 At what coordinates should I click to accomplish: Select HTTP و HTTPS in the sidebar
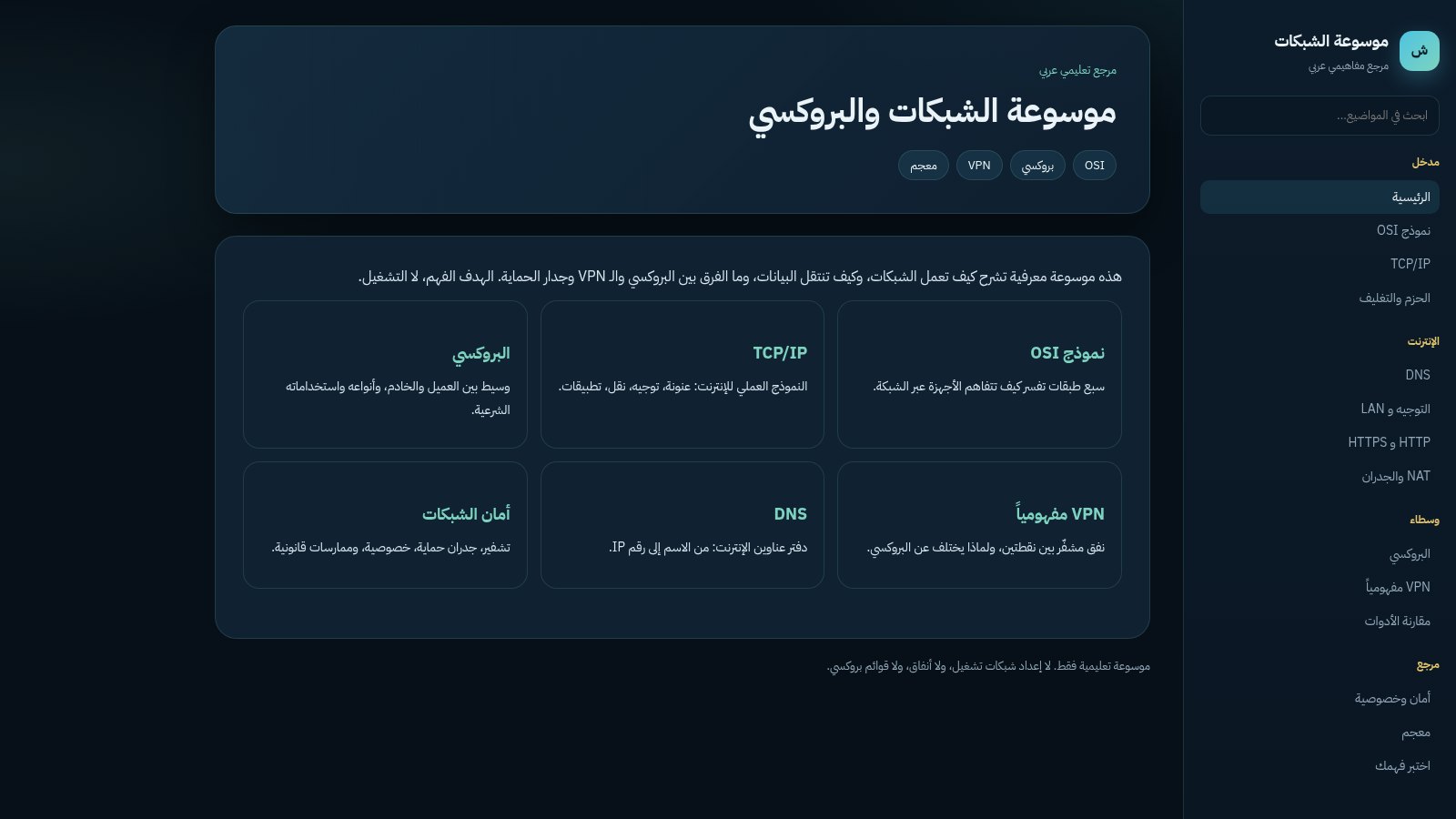click(1319, 442)
